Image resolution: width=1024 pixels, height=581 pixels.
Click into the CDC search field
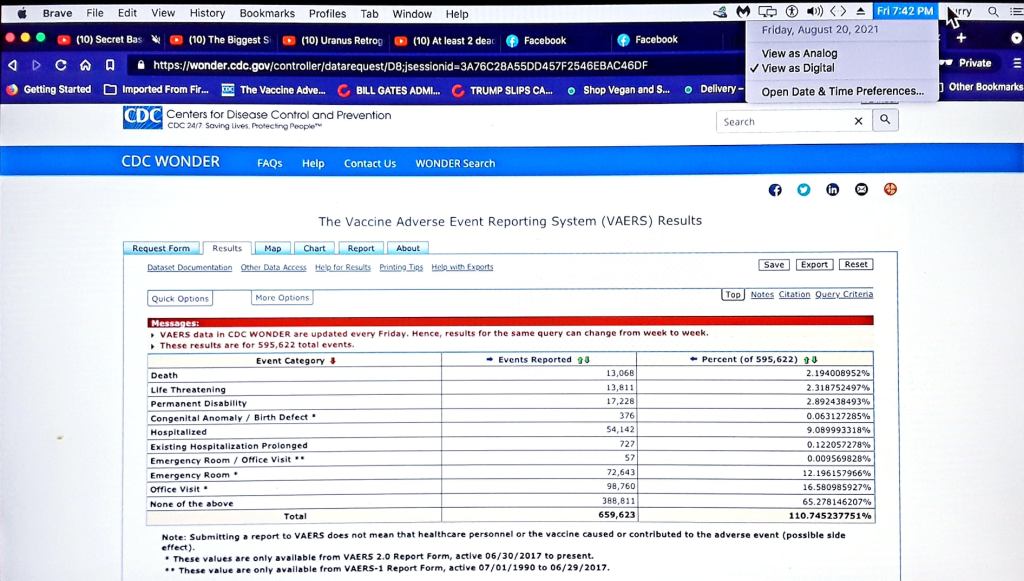pyautogui.click(x=785, y=121)
